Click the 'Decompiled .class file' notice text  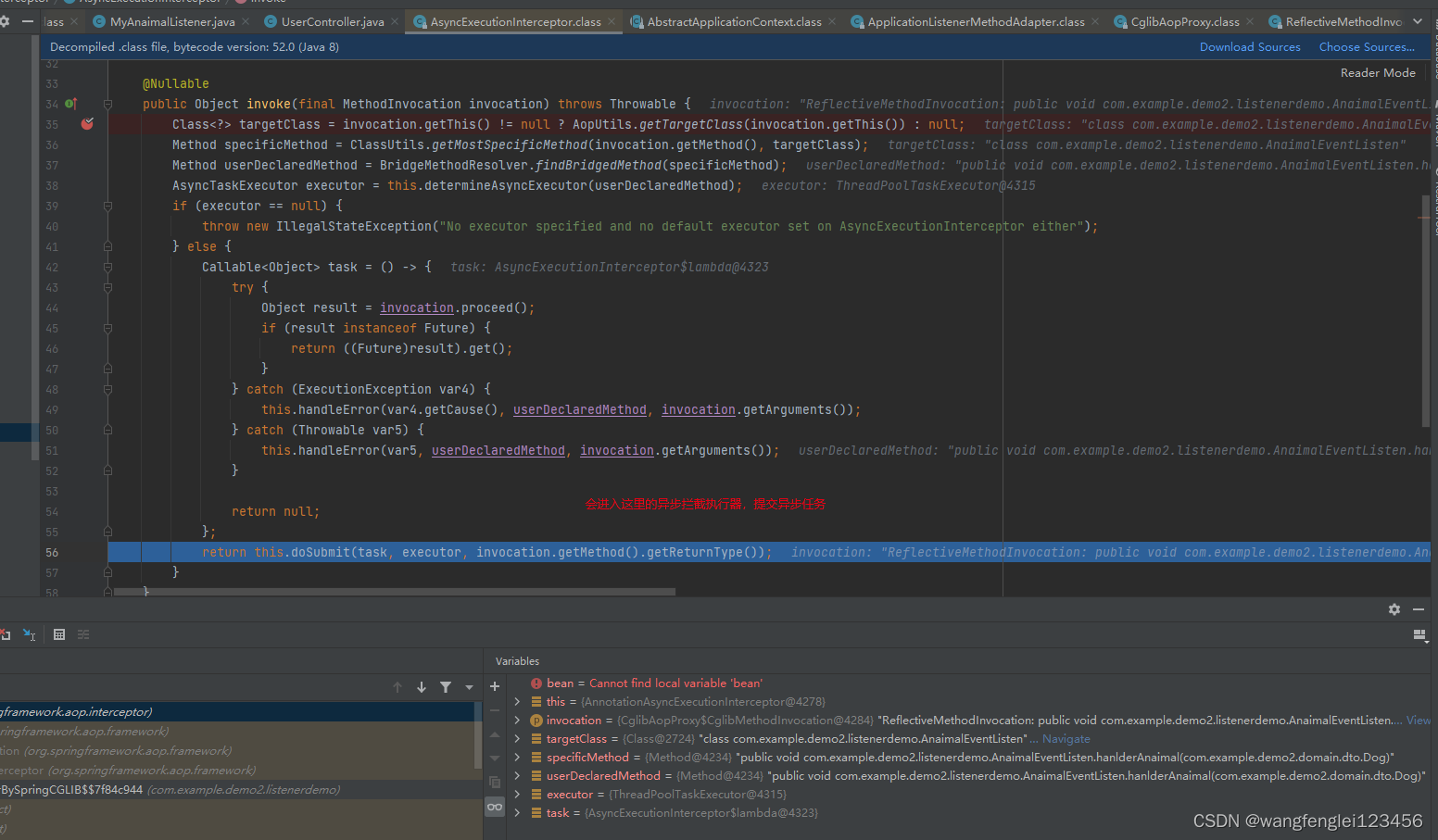coord(195,46)
